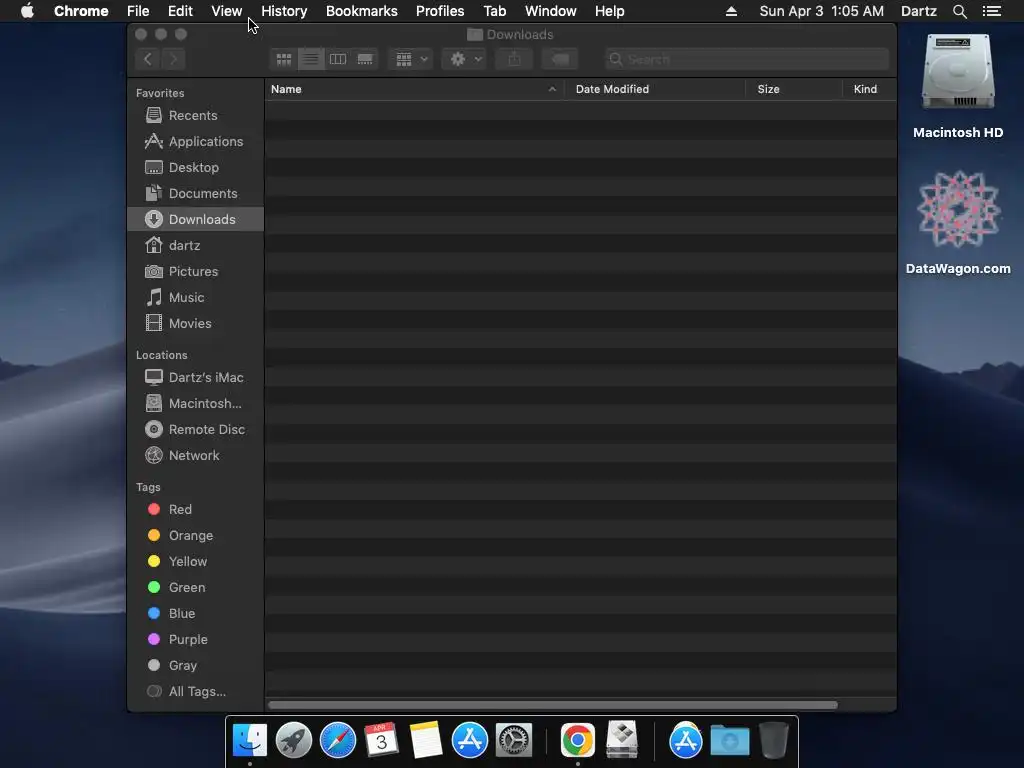This screenshot has height=768, width=1024.
Task: Sort by the Size column header
Action: (794, 89)
